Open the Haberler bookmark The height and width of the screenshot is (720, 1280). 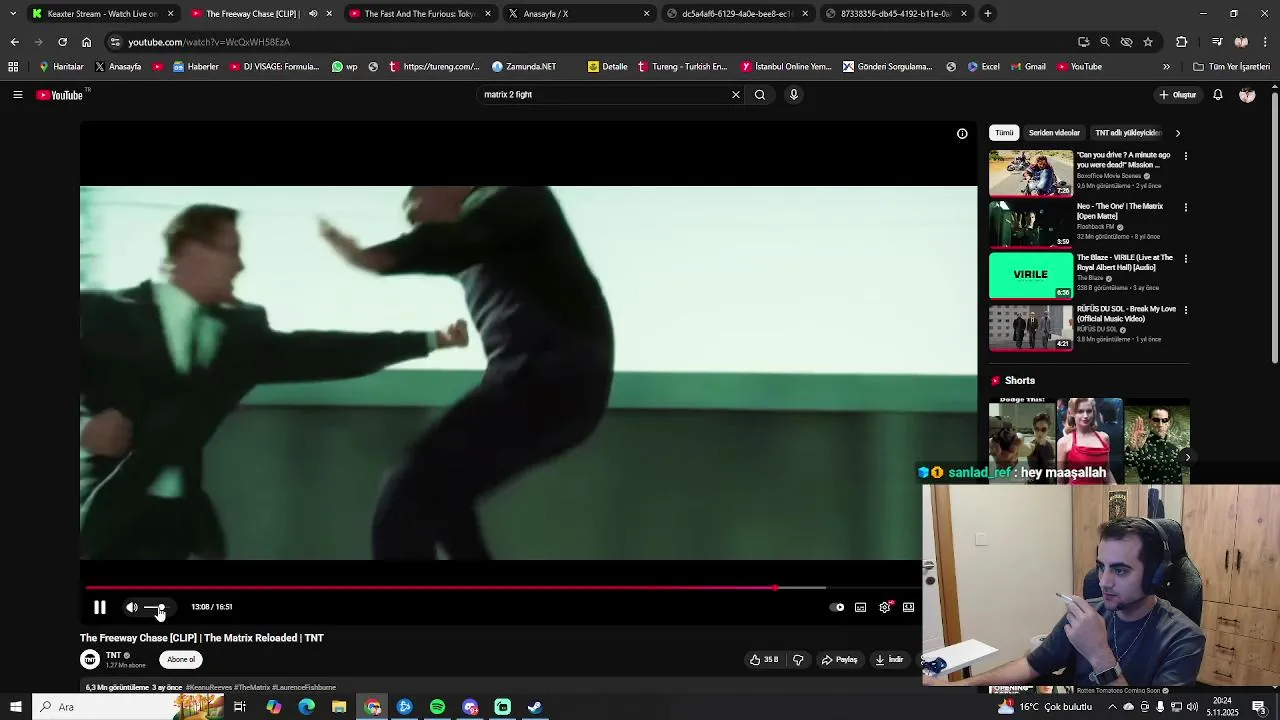coord(195,67)
